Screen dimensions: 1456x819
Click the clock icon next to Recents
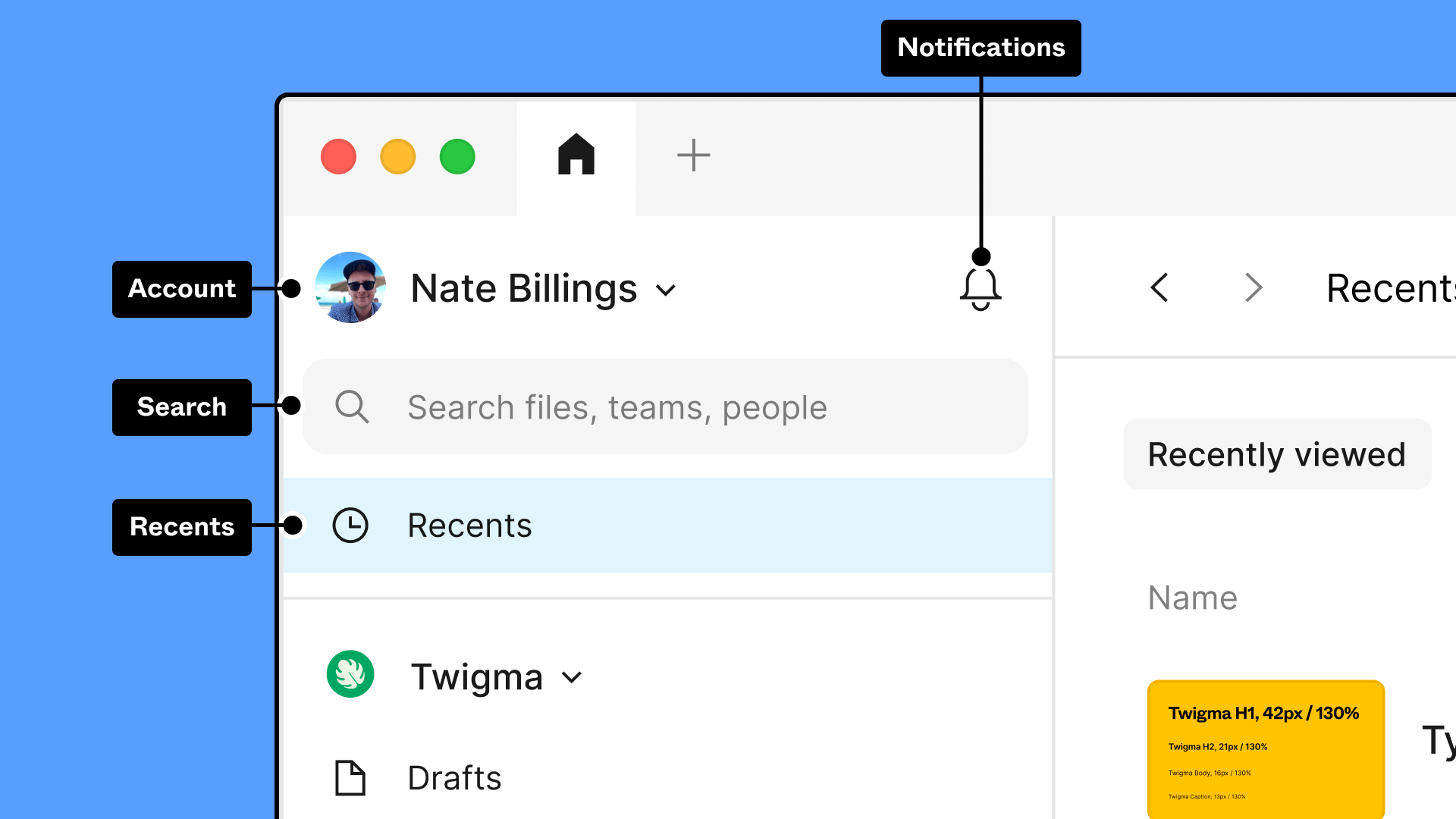point(350,525)
